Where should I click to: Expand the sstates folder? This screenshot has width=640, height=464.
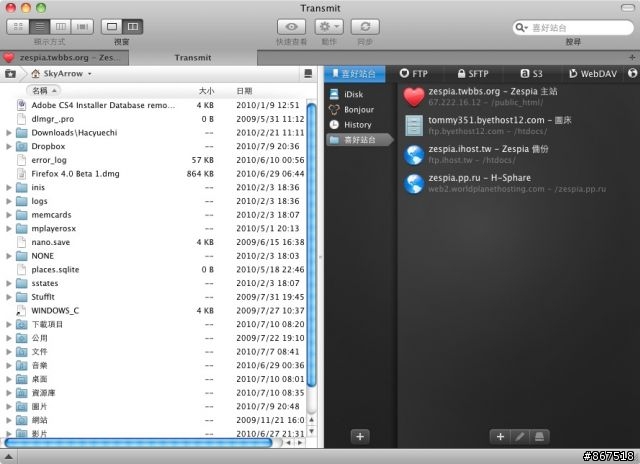[x=9, y=283]
